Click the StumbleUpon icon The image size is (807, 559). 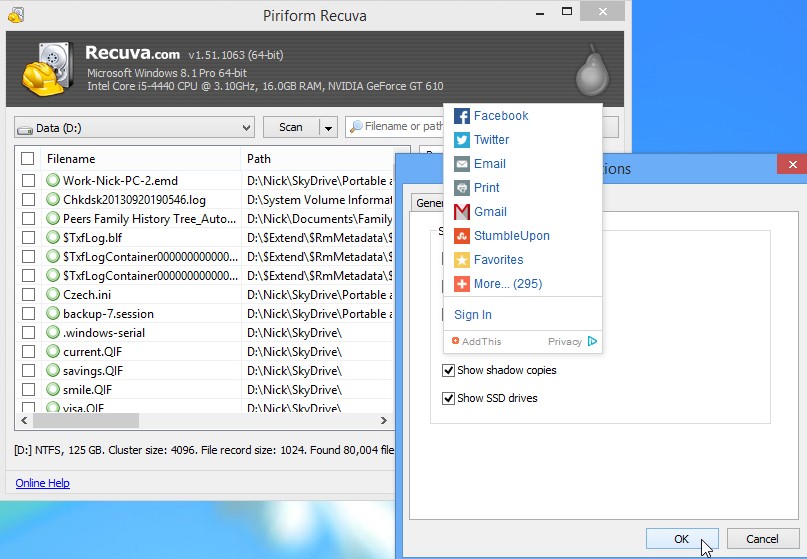[x=462, y=236]
